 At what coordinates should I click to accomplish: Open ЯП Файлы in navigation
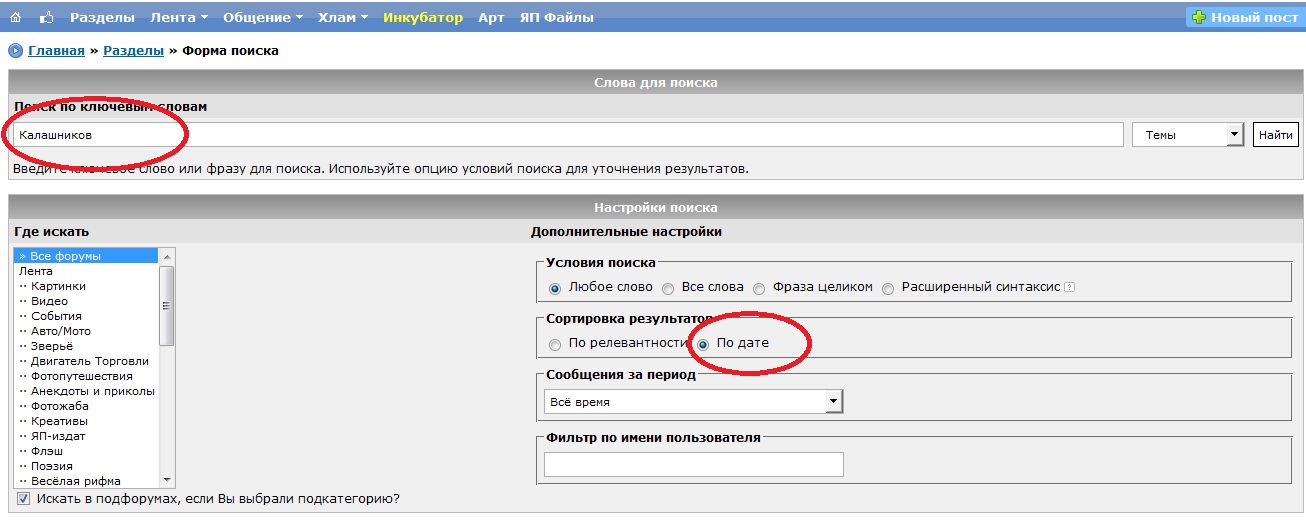(556, 17)
